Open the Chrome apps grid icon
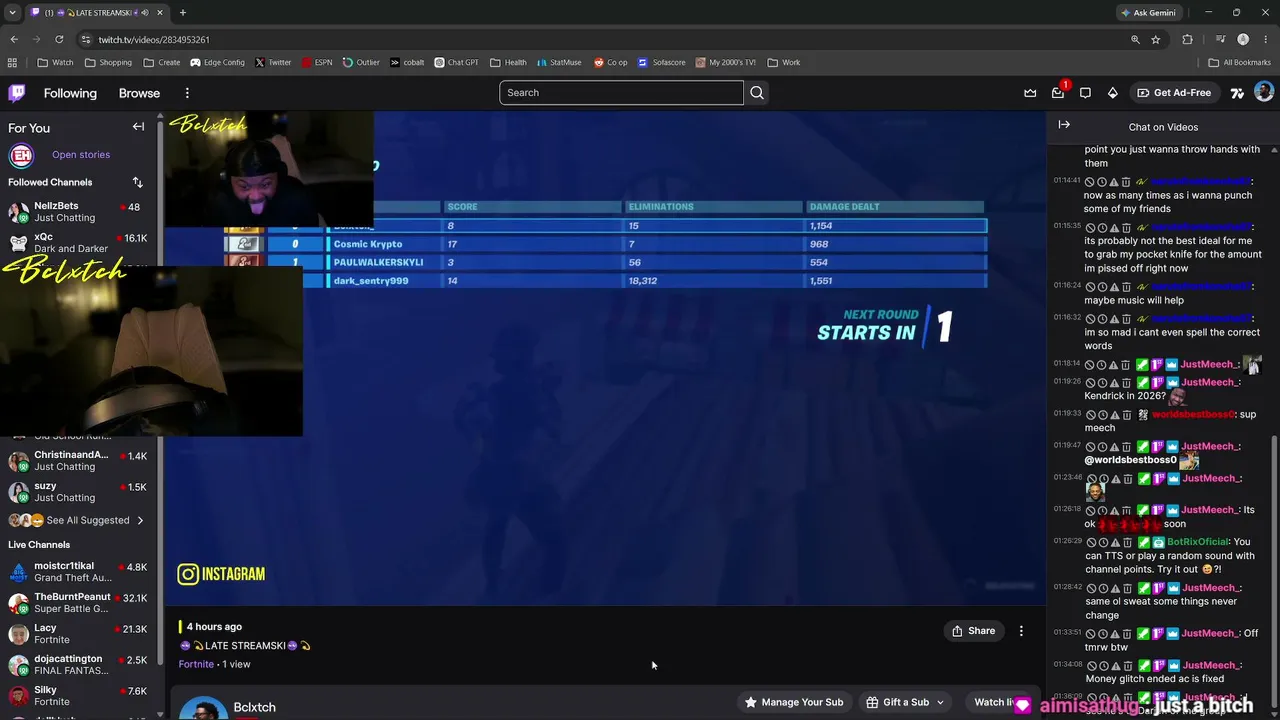 coord(12,62)
